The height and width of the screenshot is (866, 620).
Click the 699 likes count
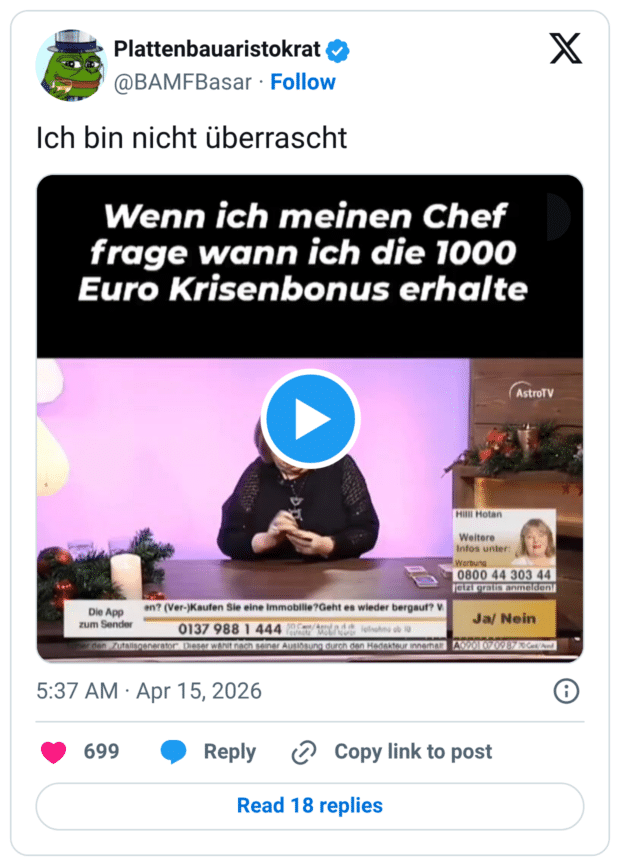tap(101, 751)
